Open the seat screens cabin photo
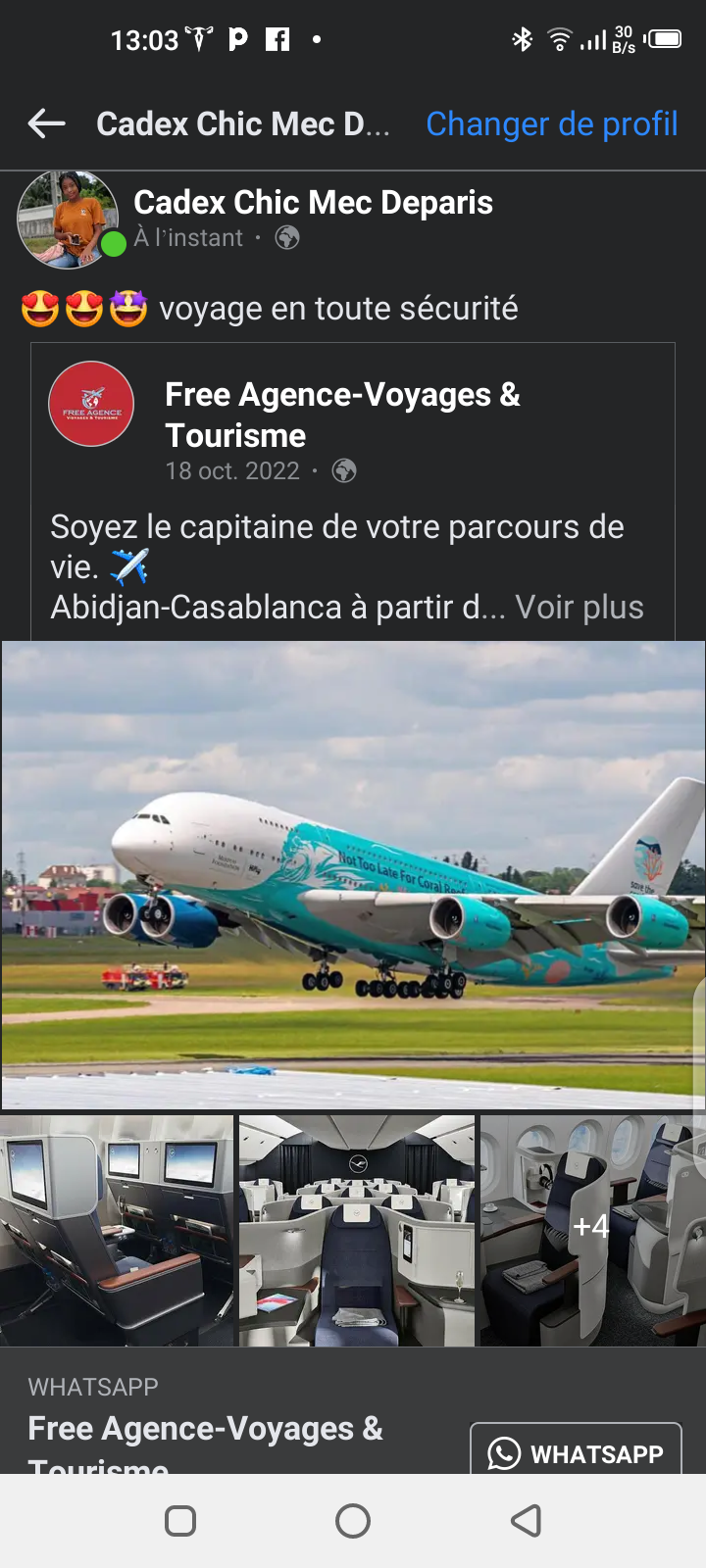The image size is (706, 1568). 117,1231
